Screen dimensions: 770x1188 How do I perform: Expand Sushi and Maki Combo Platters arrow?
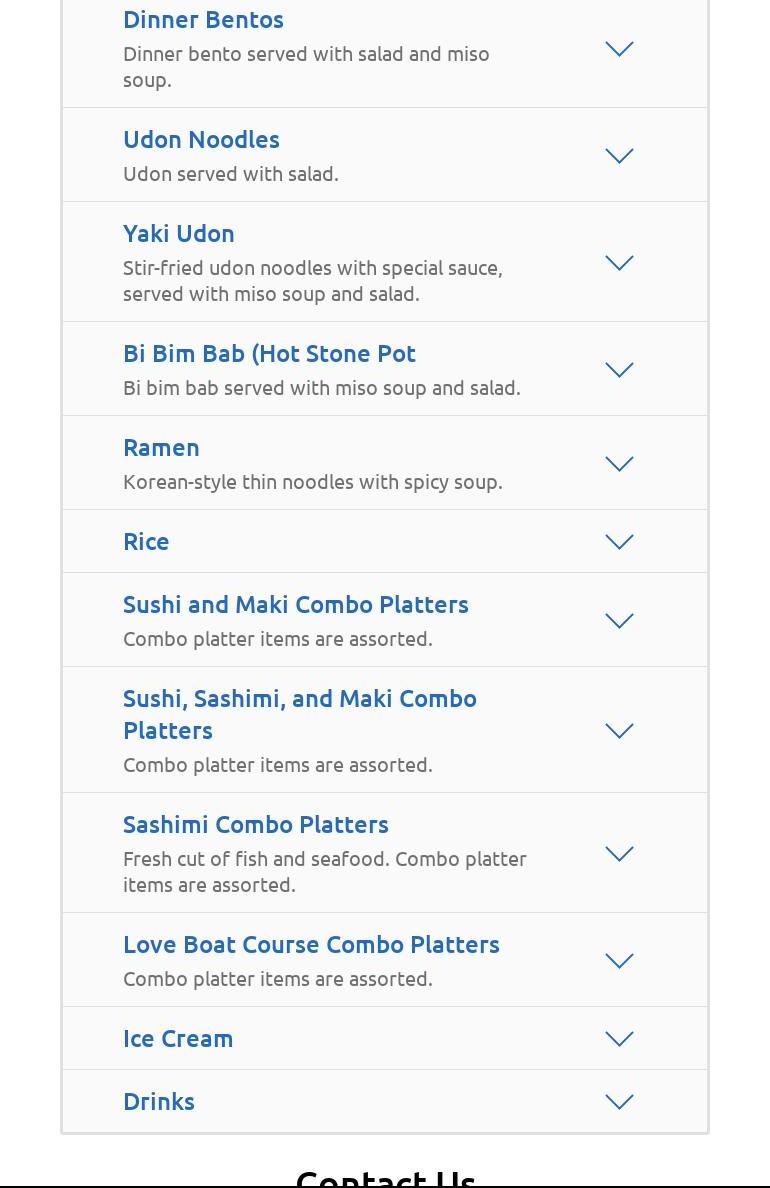pos(619,621)
